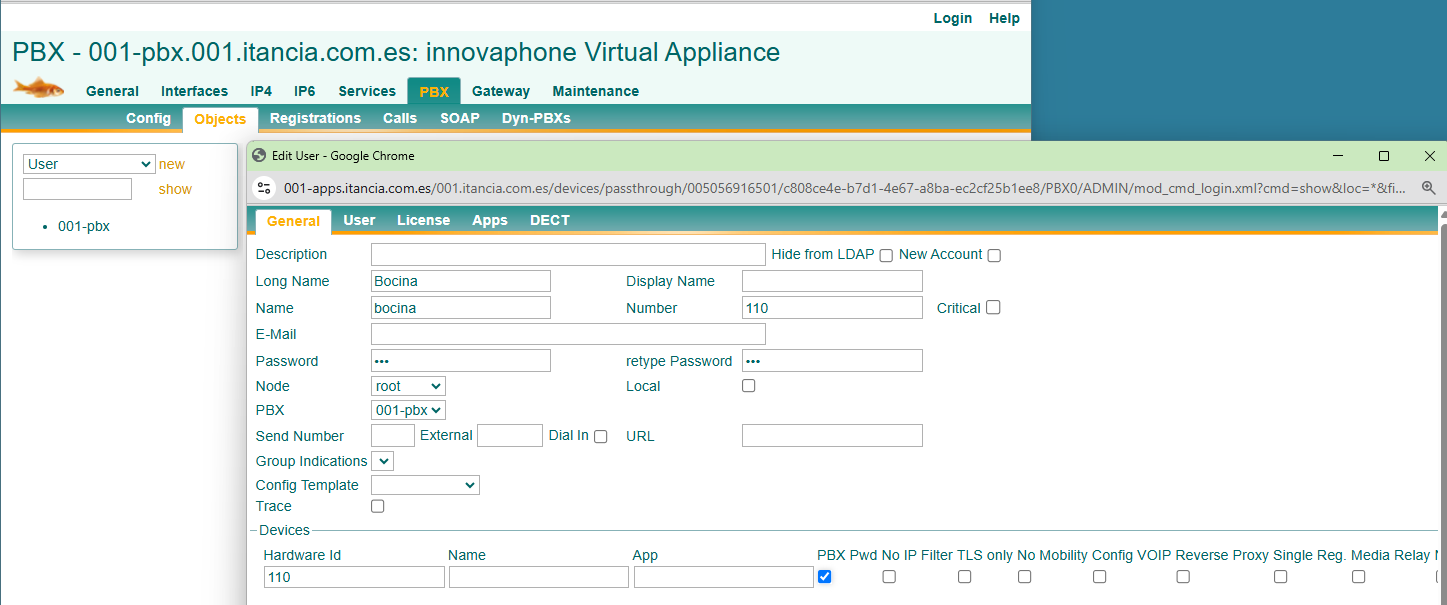
Task: Open the PBX dropdown showing 001-pbx
Action: tap(408, 410)
